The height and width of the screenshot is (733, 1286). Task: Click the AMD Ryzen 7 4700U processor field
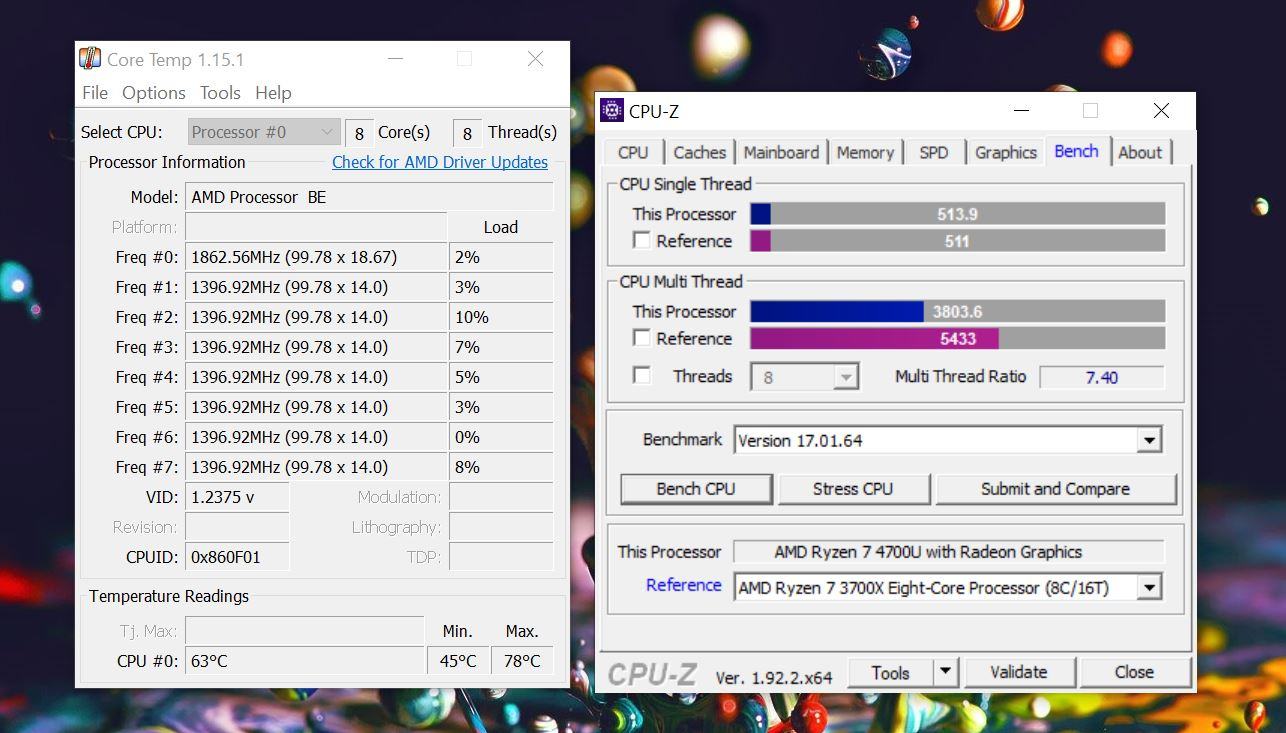click(948, 552)
